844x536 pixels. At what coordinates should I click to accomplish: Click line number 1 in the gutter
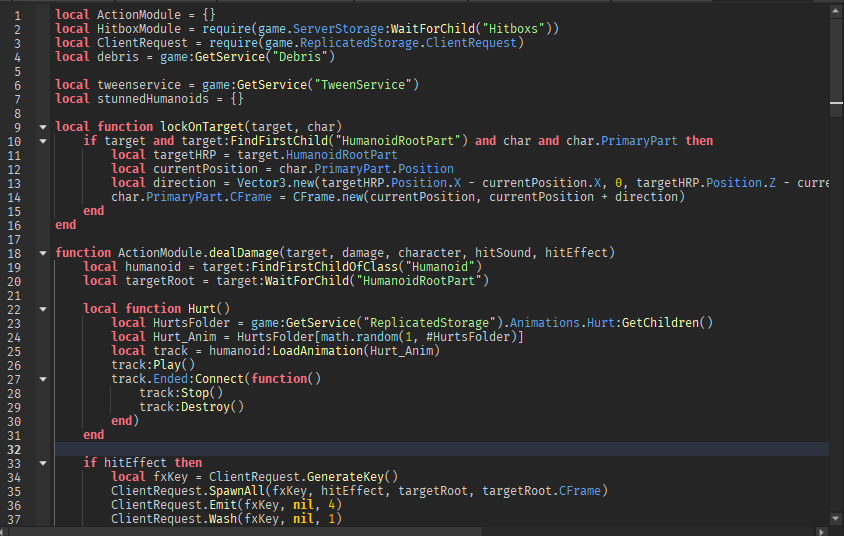click(x=17, y=16)
